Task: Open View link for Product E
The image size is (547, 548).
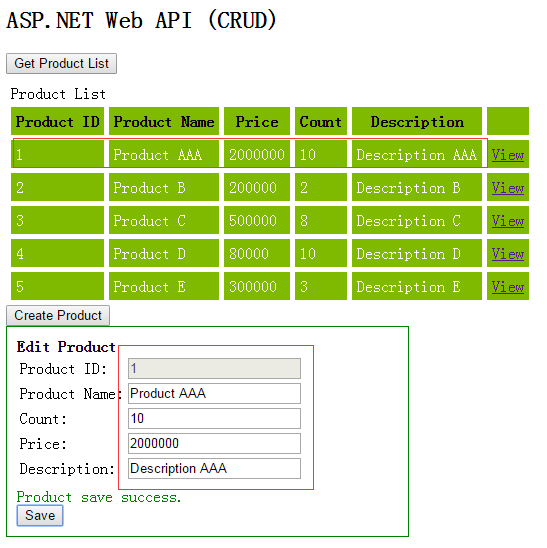Action: pyautogui.click(x=508, y=287)
